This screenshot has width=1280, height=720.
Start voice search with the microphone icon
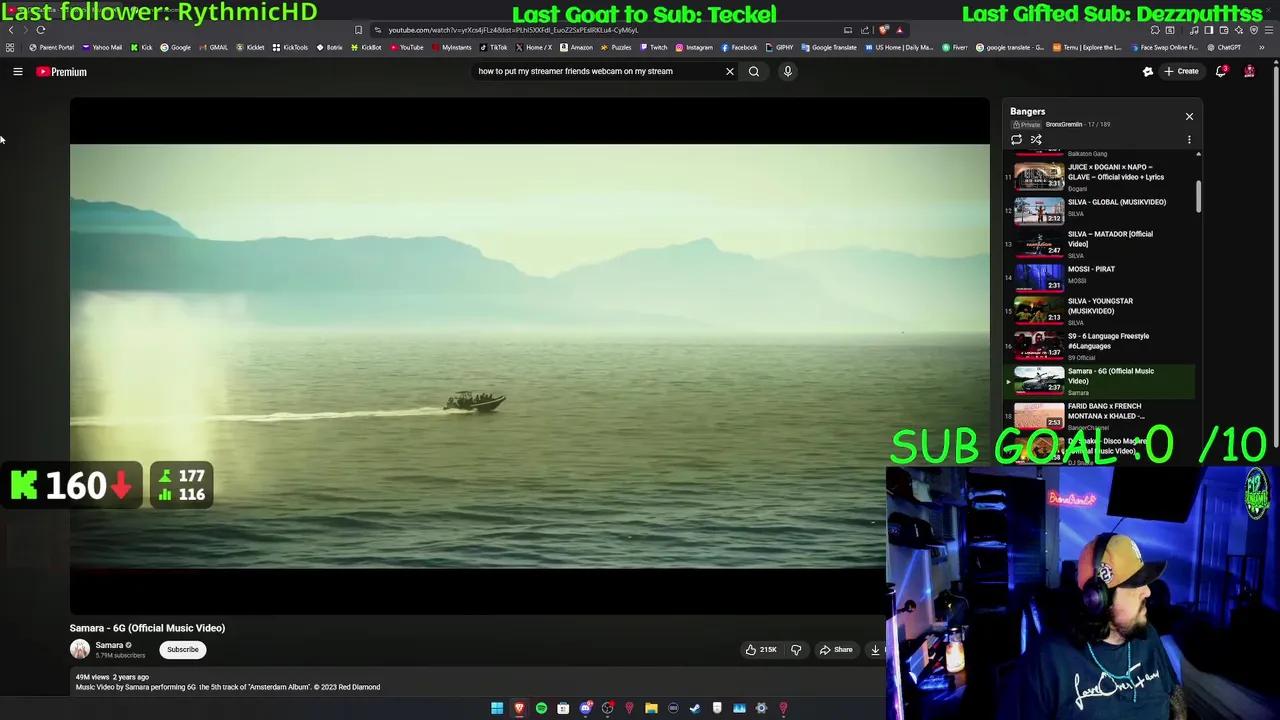tap(787, 71)
